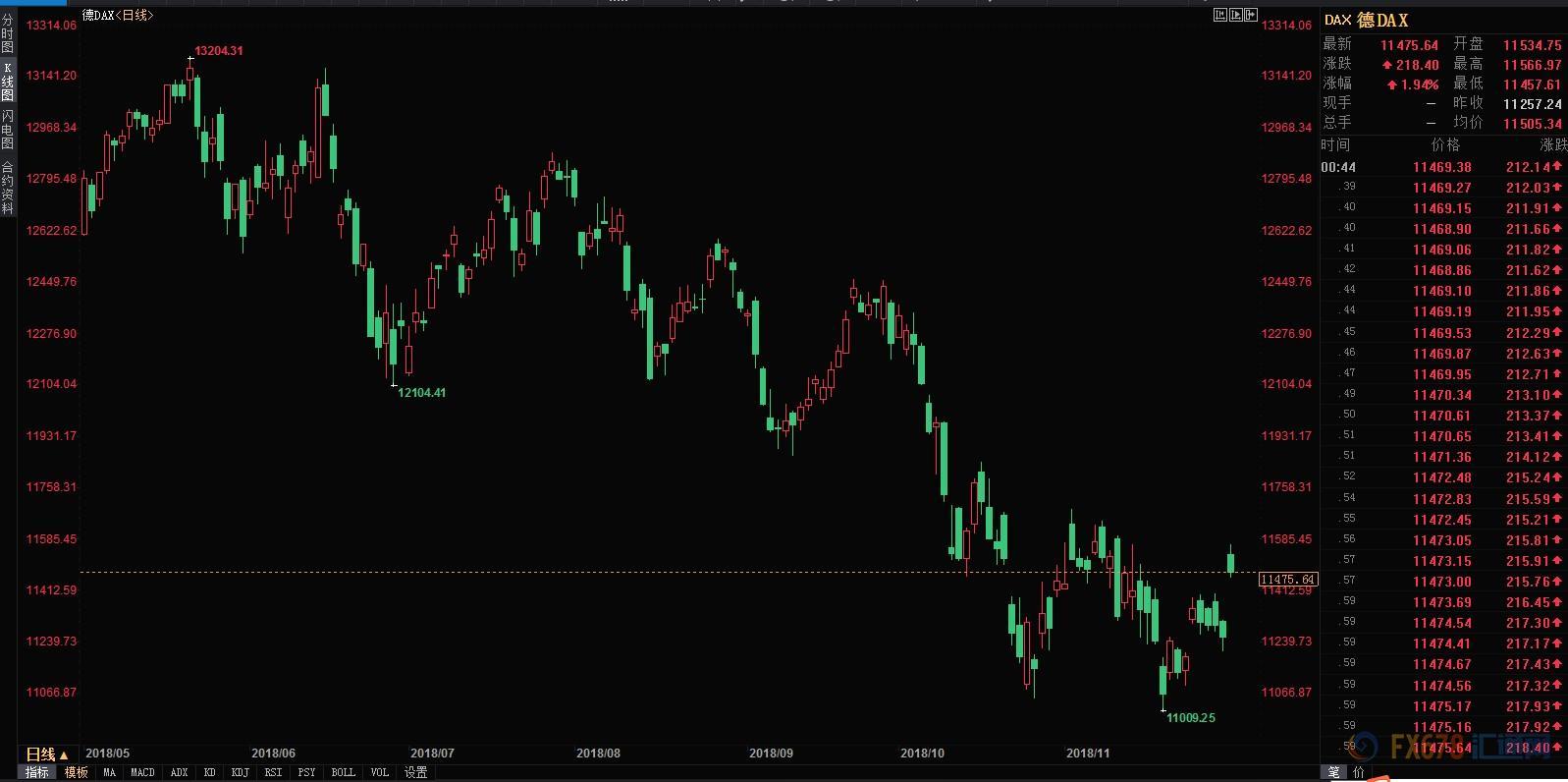Open the 合约资料 sidebar tab

pyautogui.click(x=8, y=187)
